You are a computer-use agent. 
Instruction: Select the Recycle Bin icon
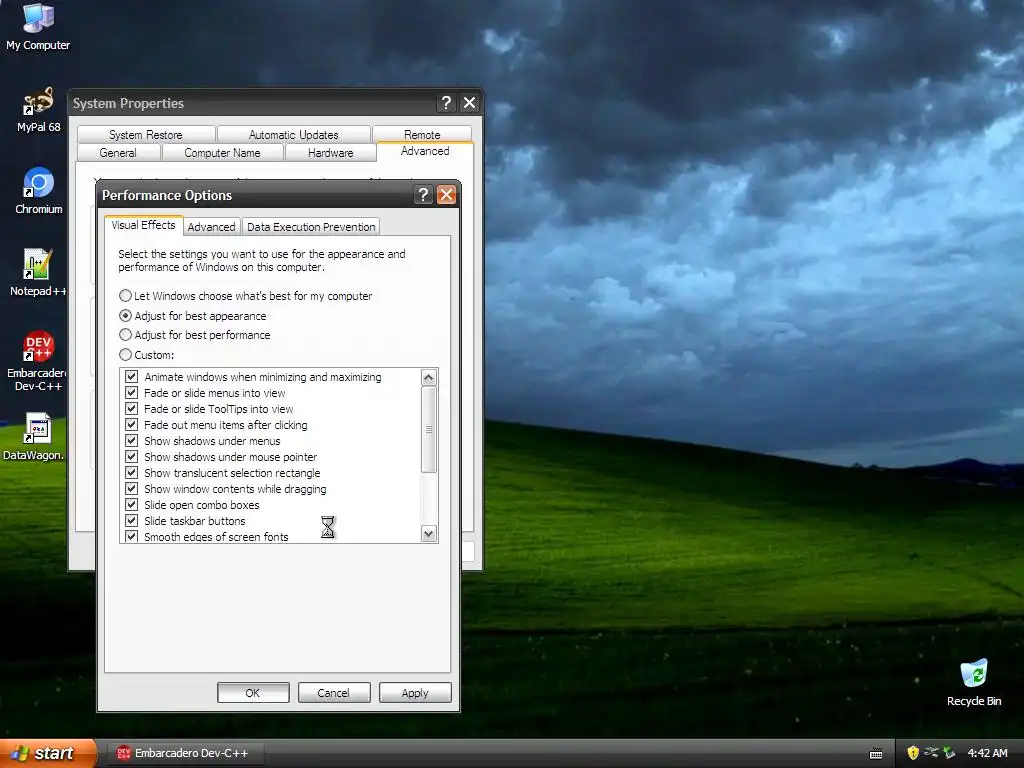974,682
